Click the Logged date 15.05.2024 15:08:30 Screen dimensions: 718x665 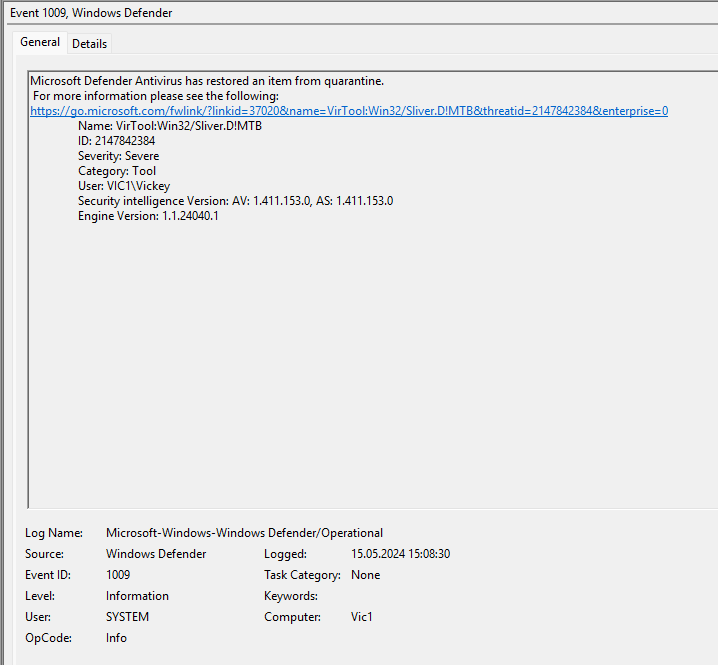(400, 554)
